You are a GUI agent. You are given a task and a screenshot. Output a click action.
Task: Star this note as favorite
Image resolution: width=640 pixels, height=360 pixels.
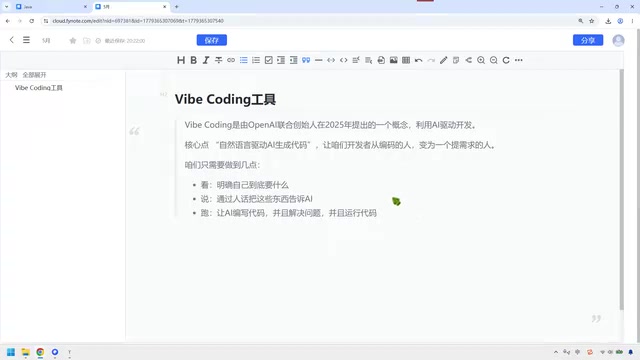pyautogui.click(x=73, y=40)
